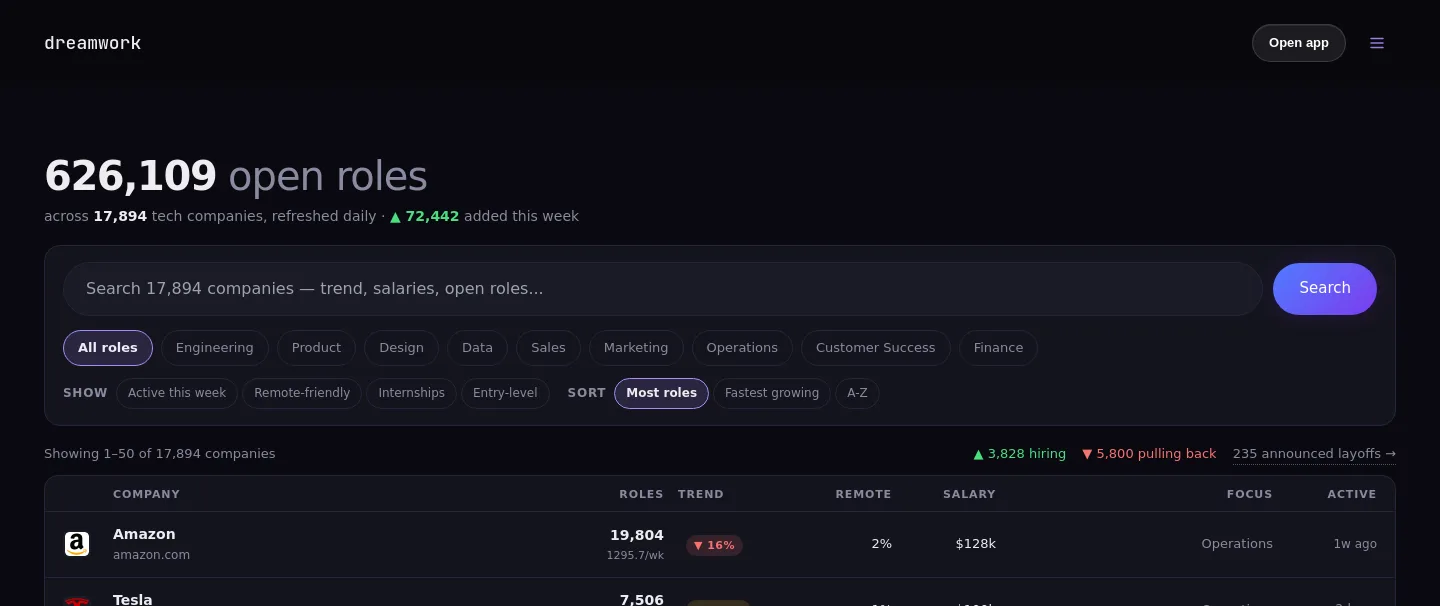Screen dimensions: 1440x606
Task: Select the Data role filter
Action: pos(477,348)
